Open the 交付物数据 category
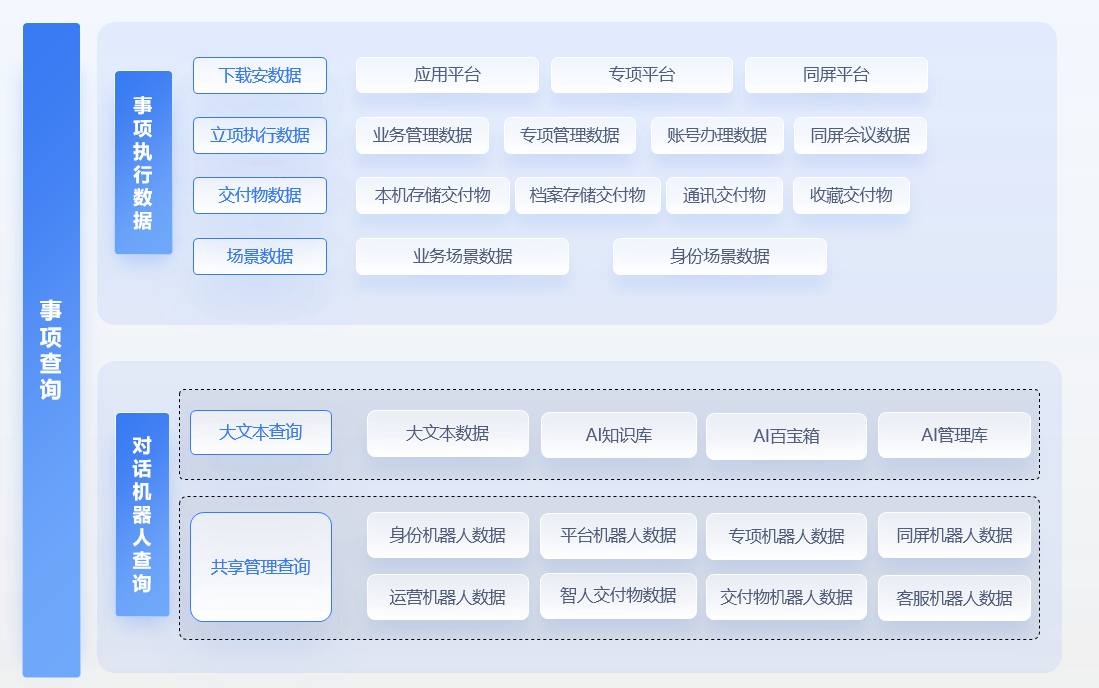Screen dimensions: 1099x688 tap(260, 195)
